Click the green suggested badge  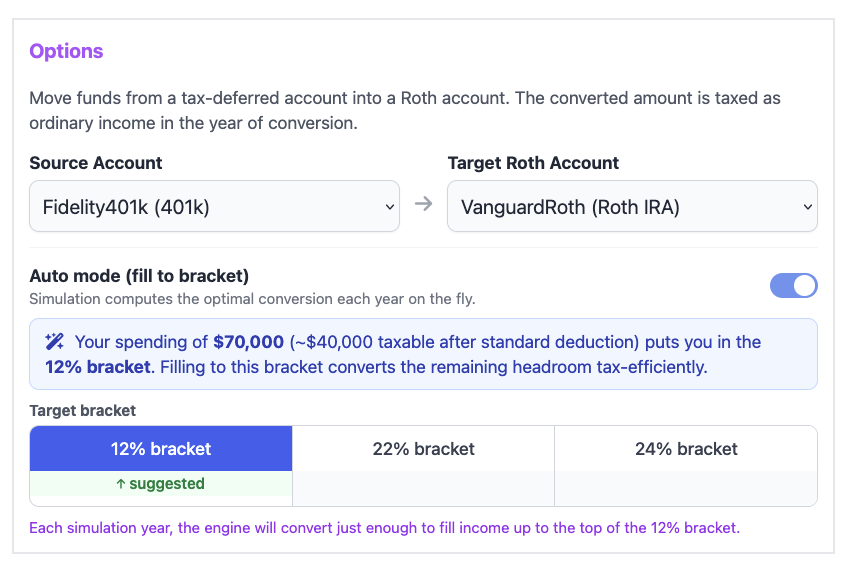pyautogui.click(x=161, y=484)
